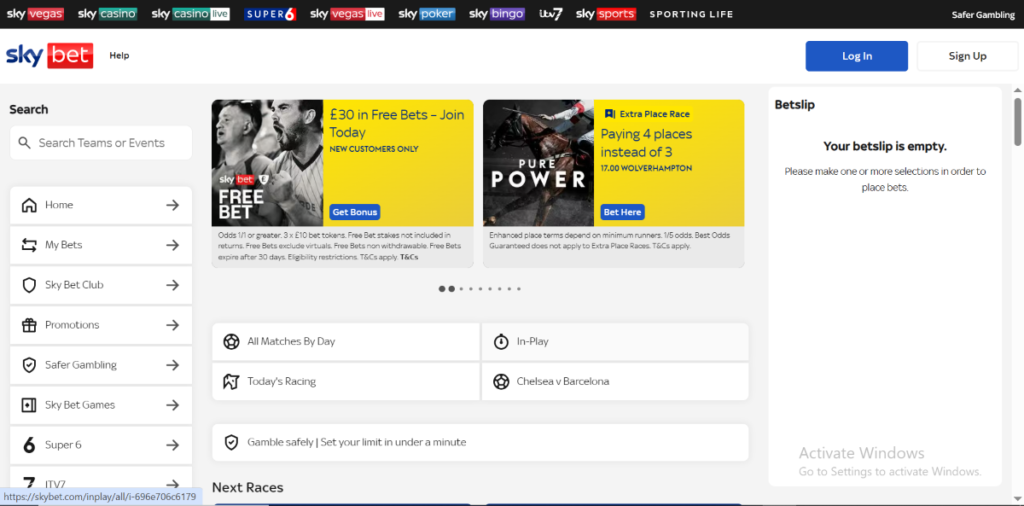This screenshot has height=506, width=1024.
Task: Open the Sky Bingo logo link
Action: point(497,14)
